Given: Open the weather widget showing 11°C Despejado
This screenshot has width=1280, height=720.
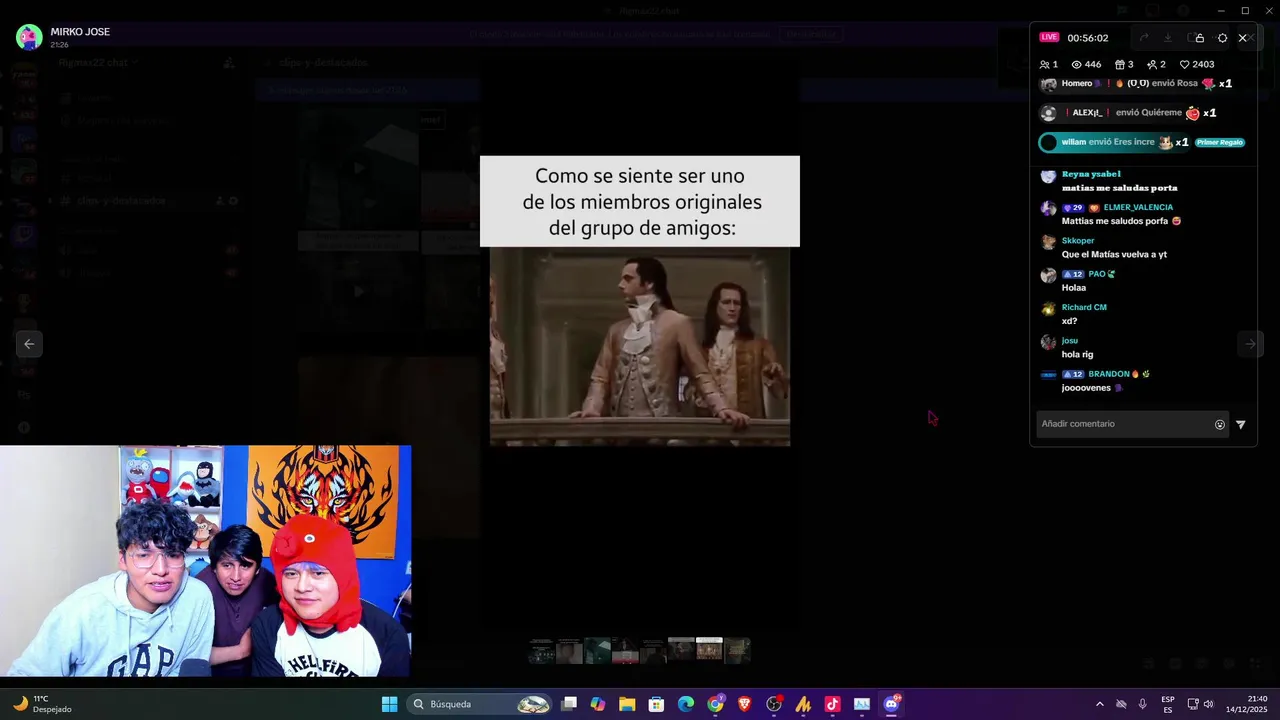Looking at the screenshot, I should pos(42,704).
